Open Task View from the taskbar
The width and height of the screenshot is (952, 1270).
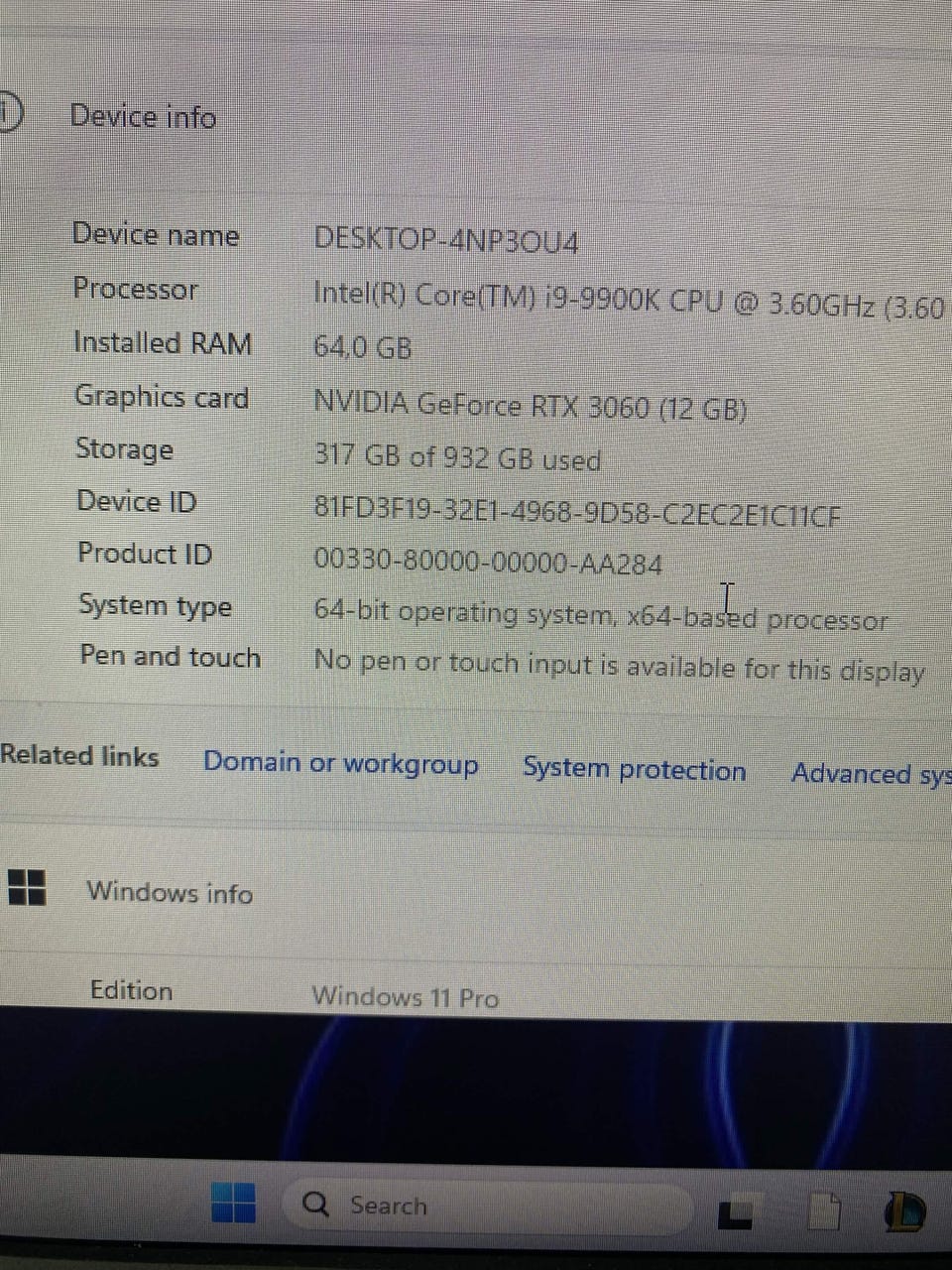click(734, 1213)
